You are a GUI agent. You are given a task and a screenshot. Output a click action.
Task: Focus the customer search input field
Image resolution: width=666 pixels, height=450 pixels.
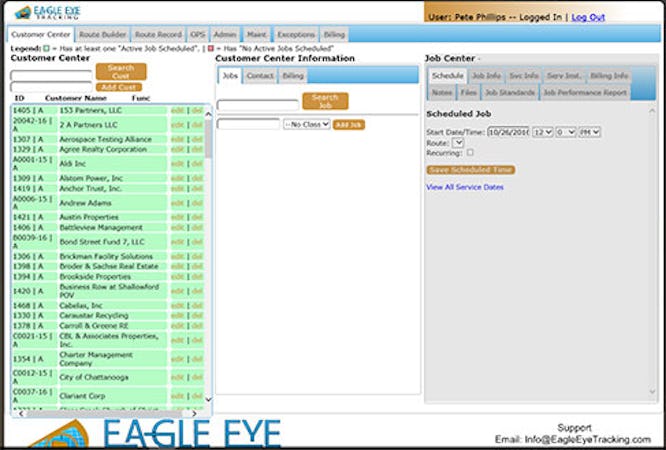(x=51, y=76)
